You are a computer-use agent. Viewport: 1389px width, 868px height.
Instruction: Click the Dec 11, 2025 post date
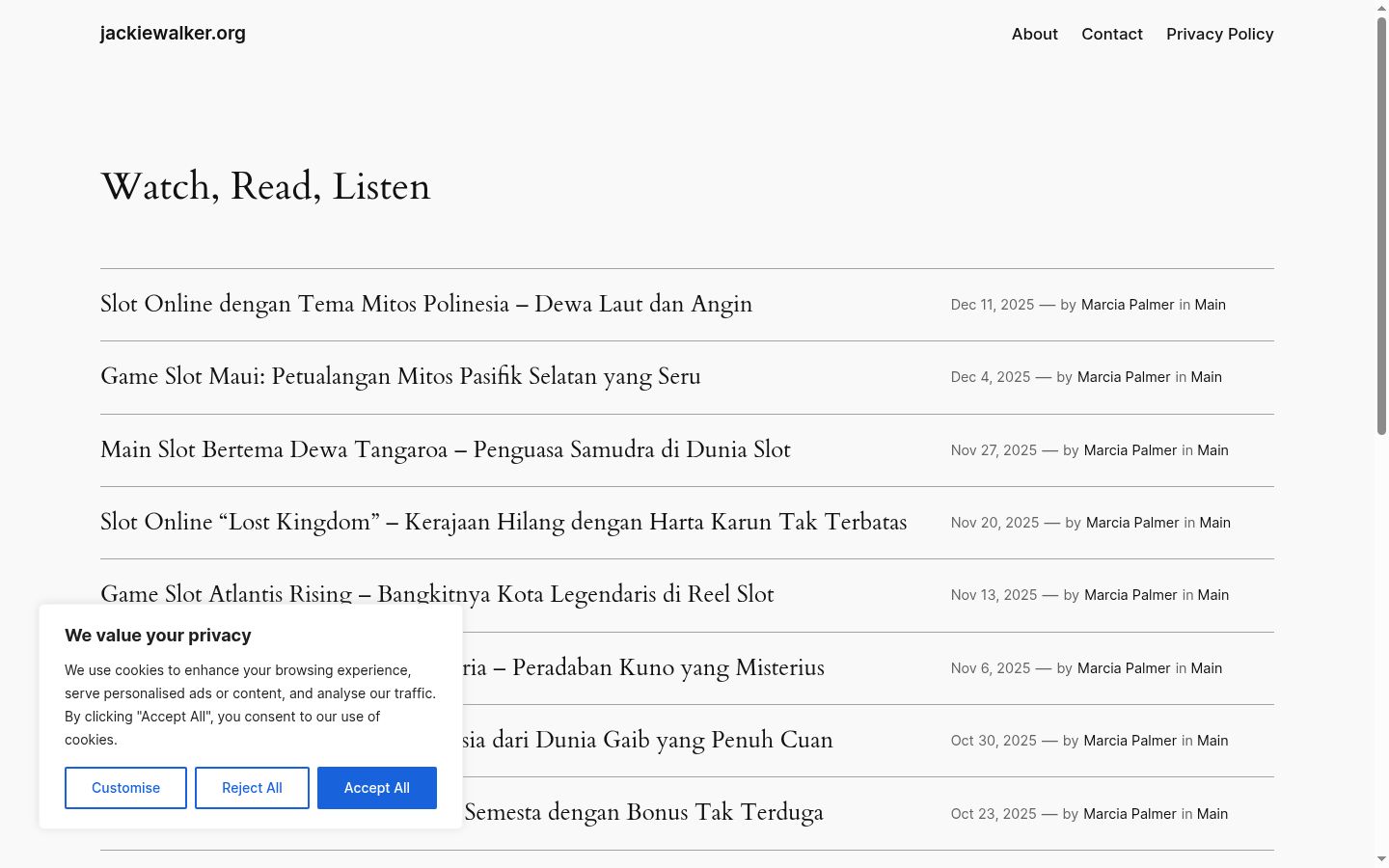(x=993, y=305)
